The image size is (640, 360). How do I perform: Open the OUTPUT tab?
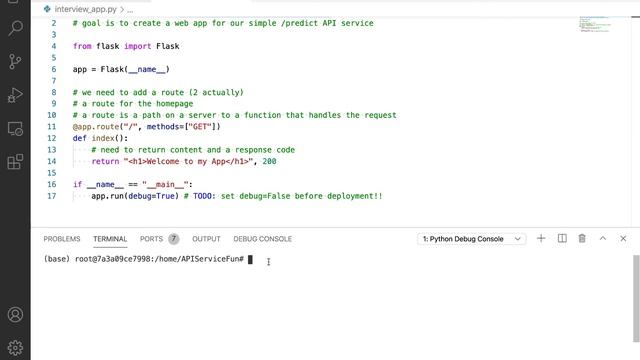[x=206, y=239]
